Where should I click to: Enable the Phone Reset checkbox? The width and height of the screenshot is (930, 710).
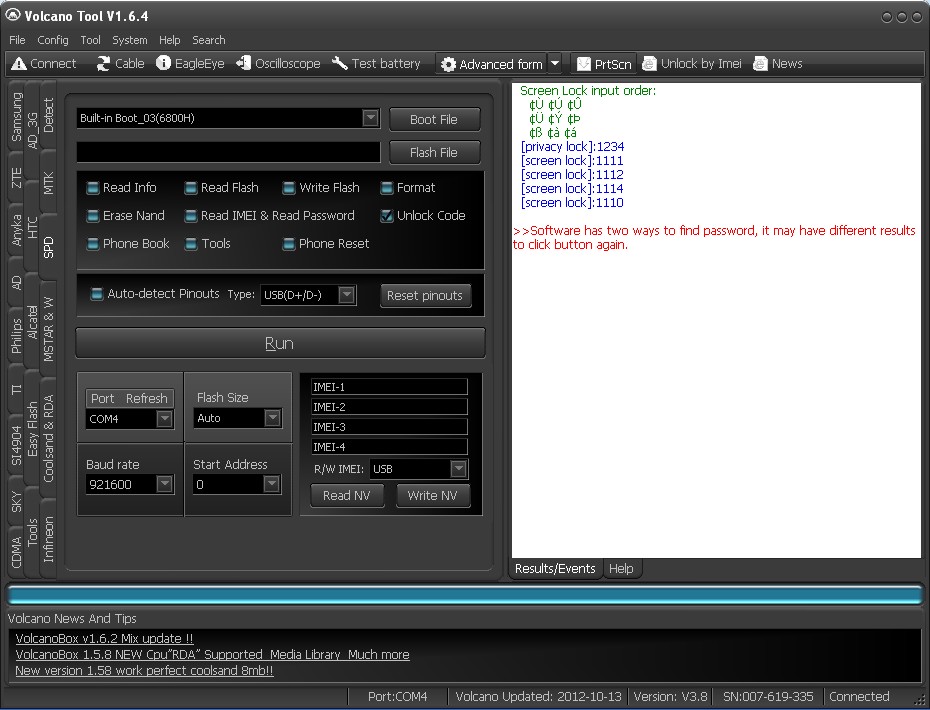pos(289,244)
